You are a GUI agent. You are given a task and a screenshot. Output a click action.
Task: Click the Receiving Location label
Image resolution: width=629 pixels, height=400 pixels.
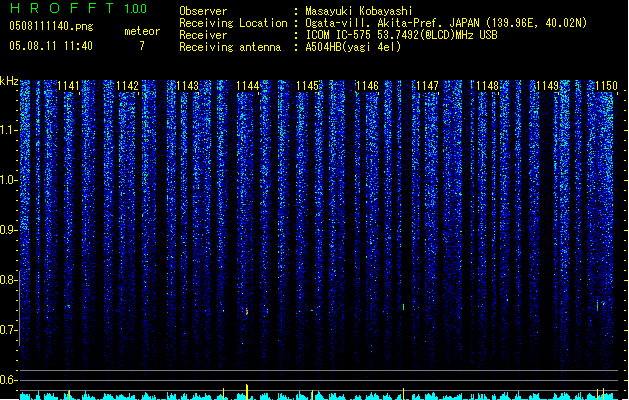[233, 23]
